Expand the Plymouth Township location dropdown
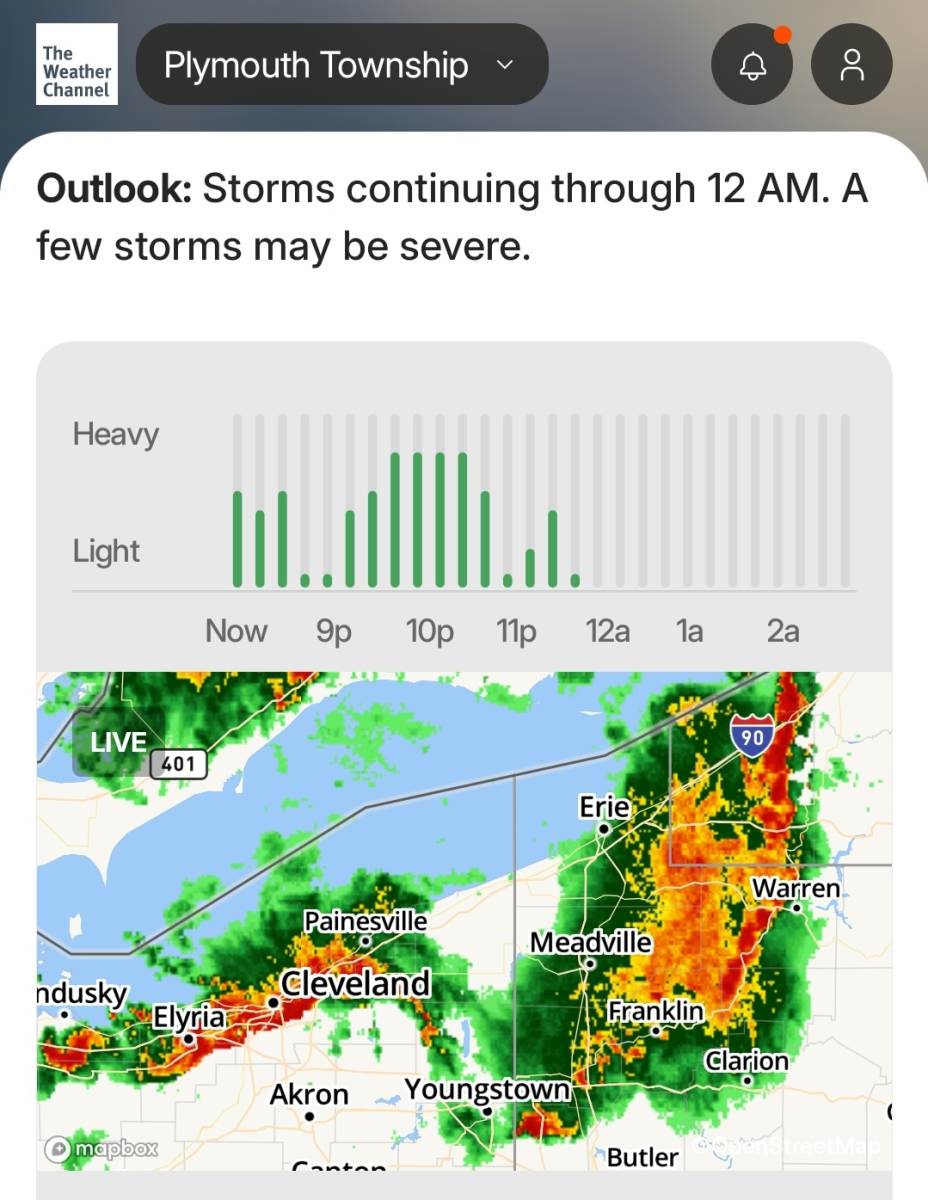 coord(341,65)
